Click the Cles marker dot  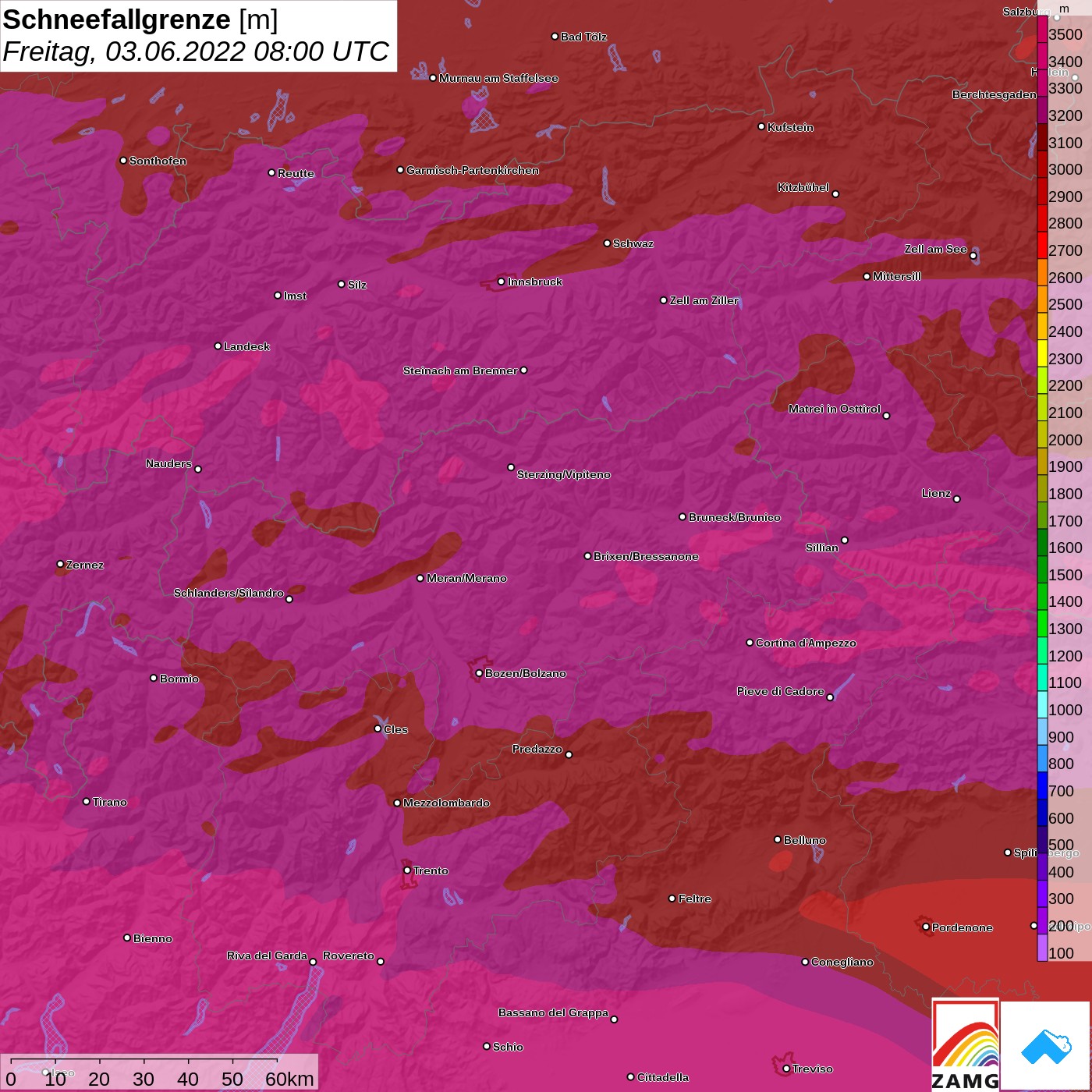378,729
